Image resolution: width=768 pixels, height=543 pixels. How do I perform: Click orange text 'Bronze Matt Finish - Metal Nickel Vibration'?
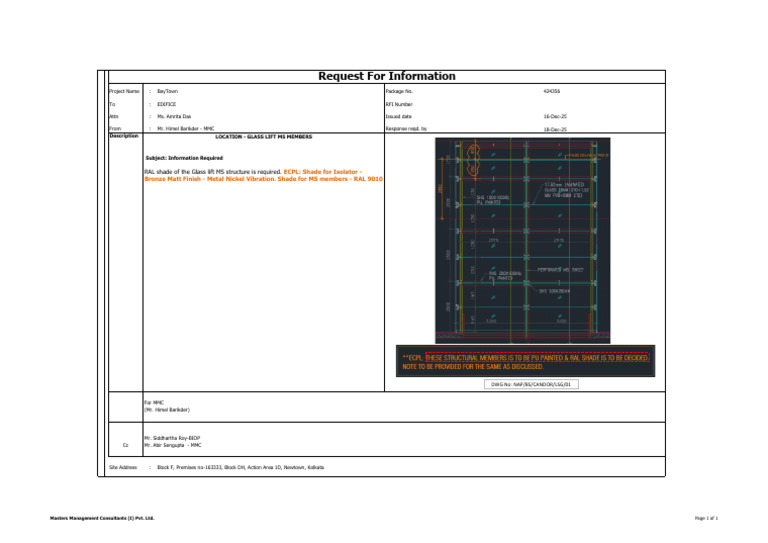[210, 179]
